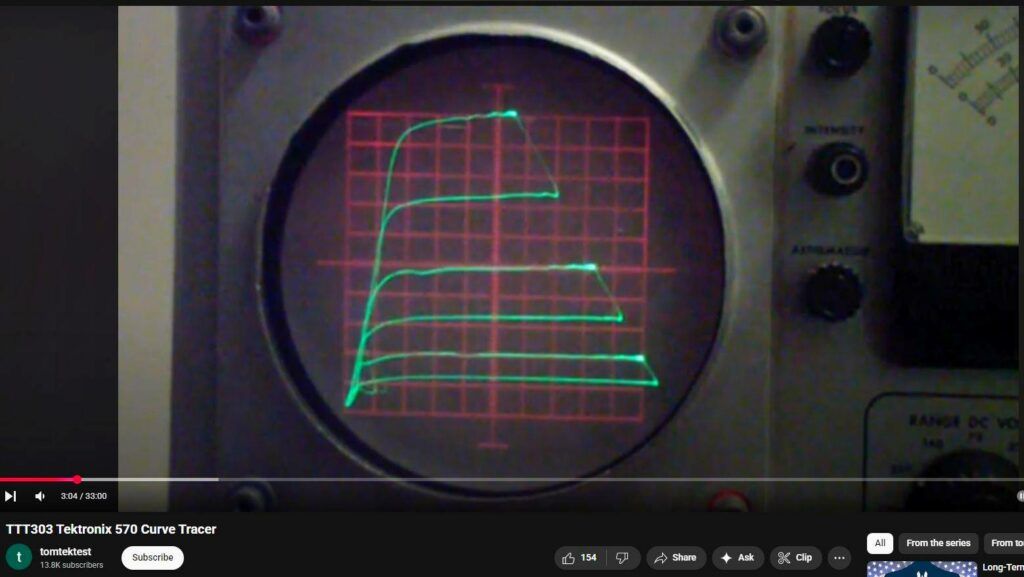Click the partially visible third filter chip
1024x577 pixels.
point(1005,543)
